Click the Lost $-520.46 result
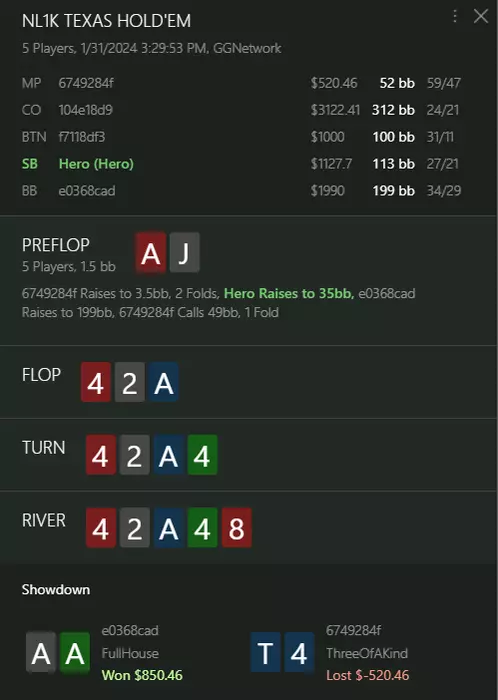This screenshot has height=700, width=498. 367,675
